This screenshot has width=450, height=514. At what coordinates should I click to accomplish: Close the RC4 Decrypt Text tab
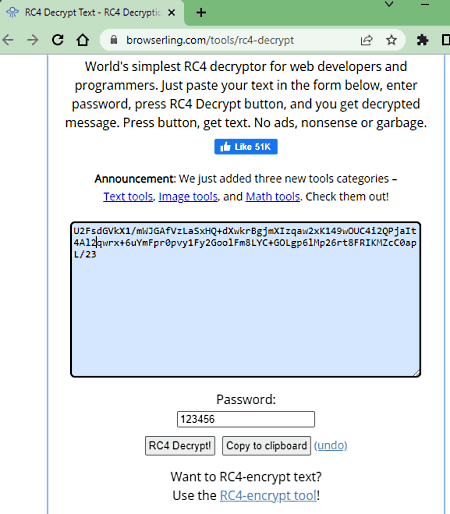(x=171, y=13)
